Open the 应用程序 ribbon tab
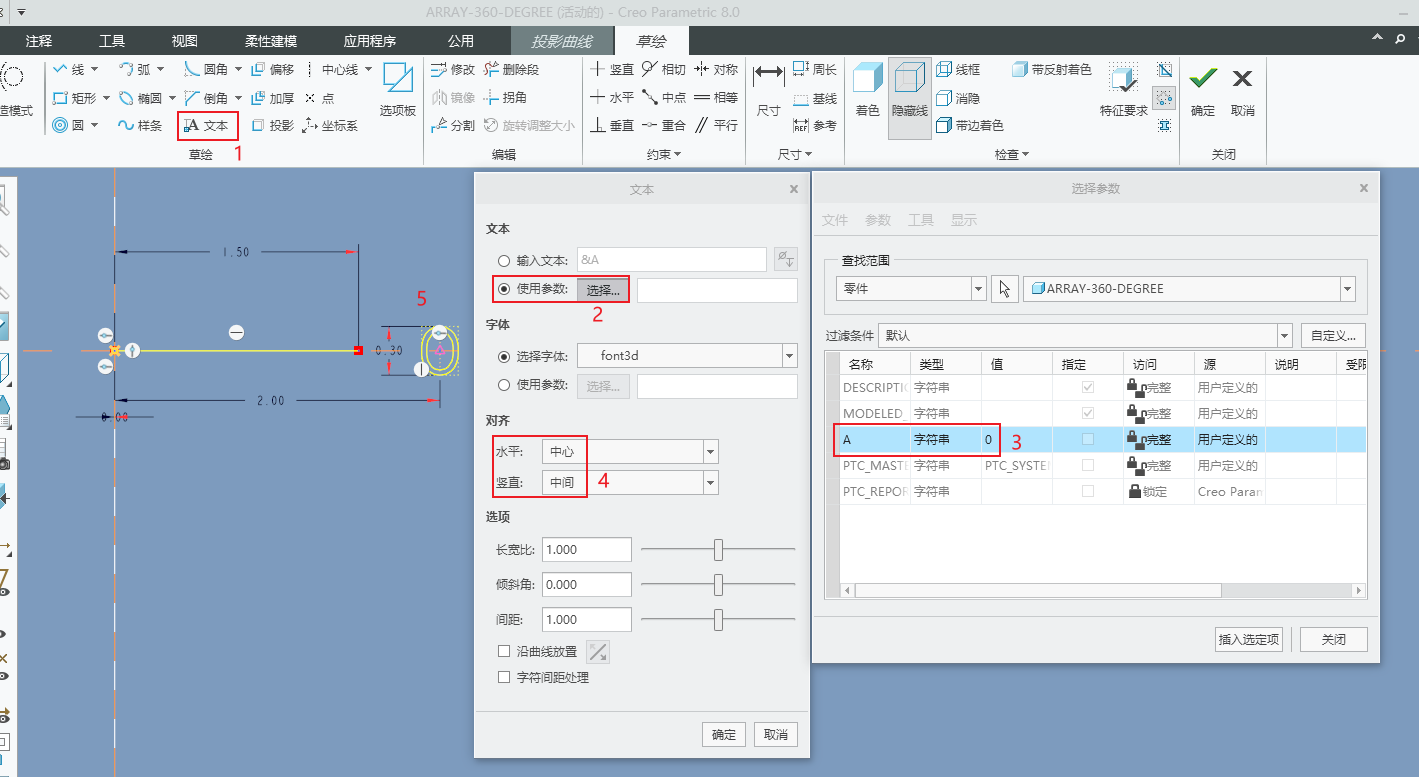This screenshot has height=777, width=1419. [370, 41]
